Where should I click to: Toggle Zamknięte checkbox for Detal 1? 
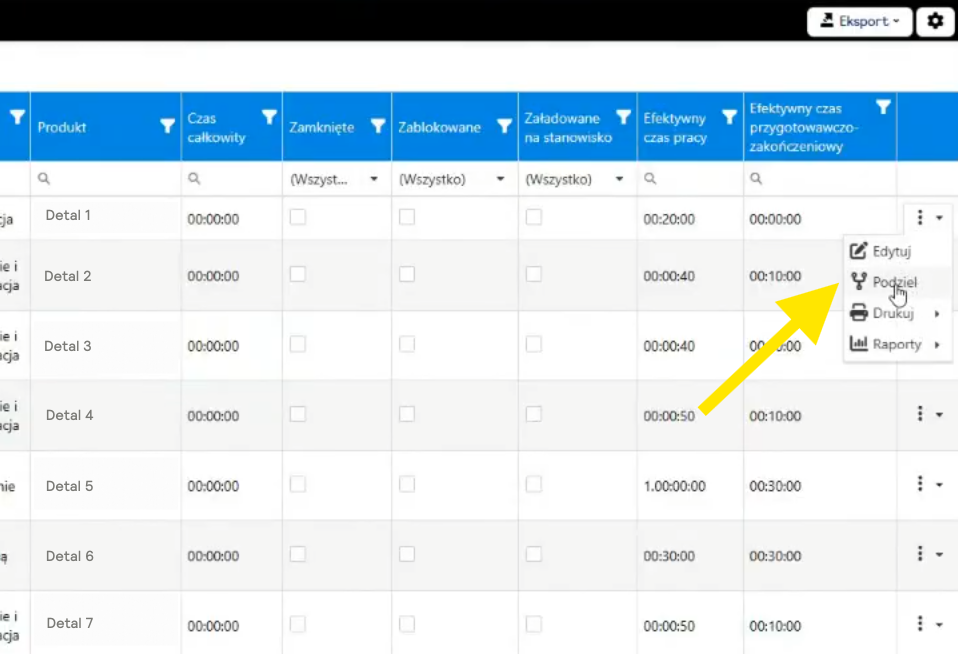coord(298,217)
